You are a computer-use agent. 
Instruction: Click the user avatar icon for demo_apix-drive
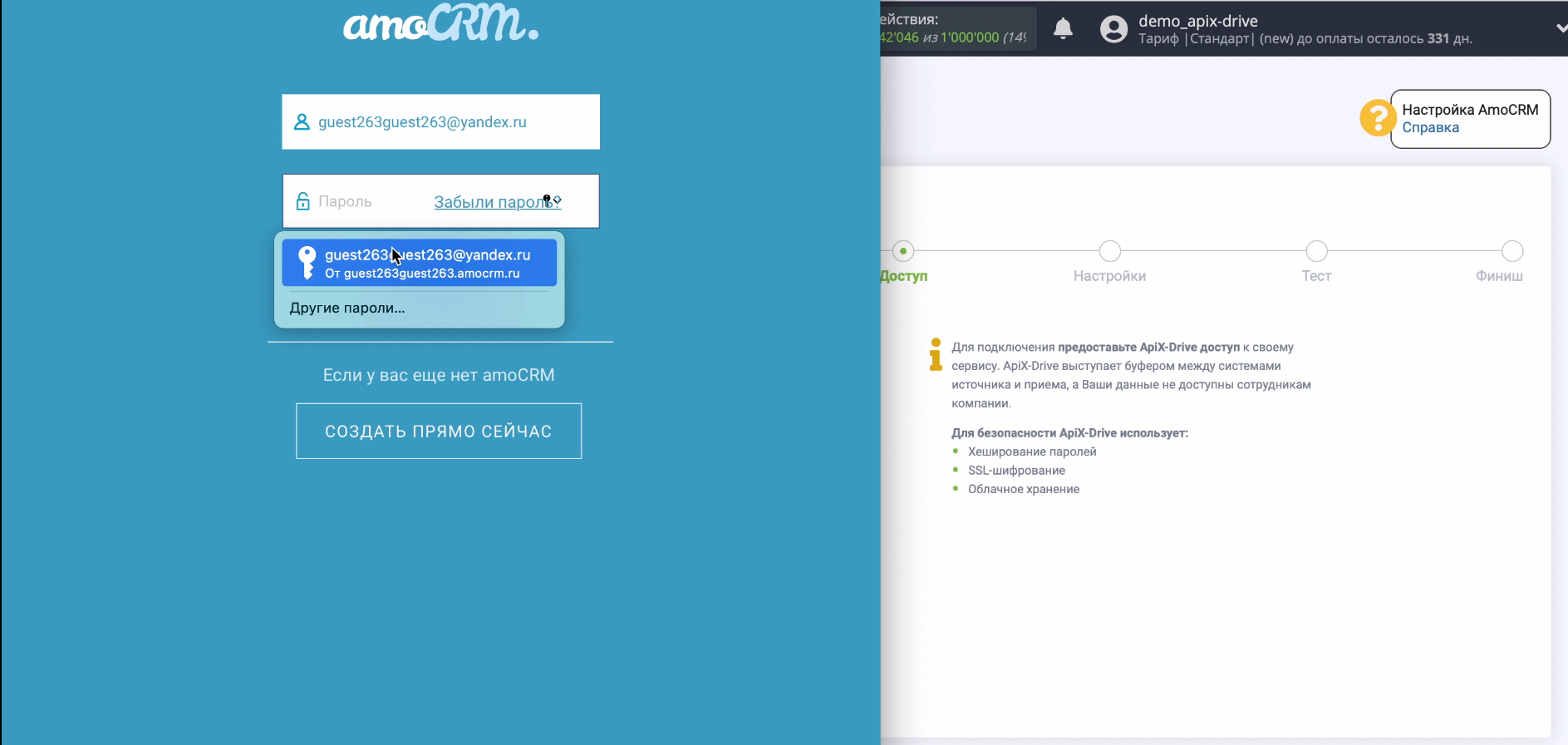(x=1113, y=29)
